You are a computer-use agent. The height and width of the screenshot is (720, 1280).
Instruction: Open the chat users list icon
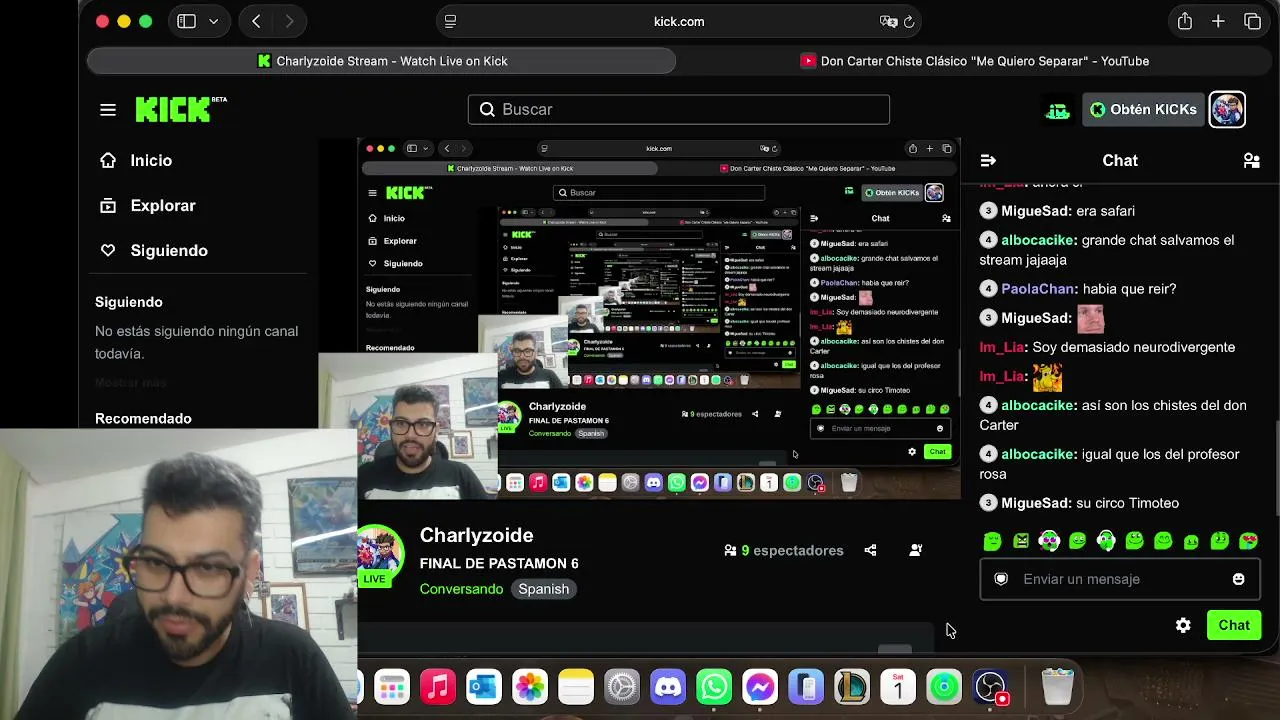(x=1251, y=160)
